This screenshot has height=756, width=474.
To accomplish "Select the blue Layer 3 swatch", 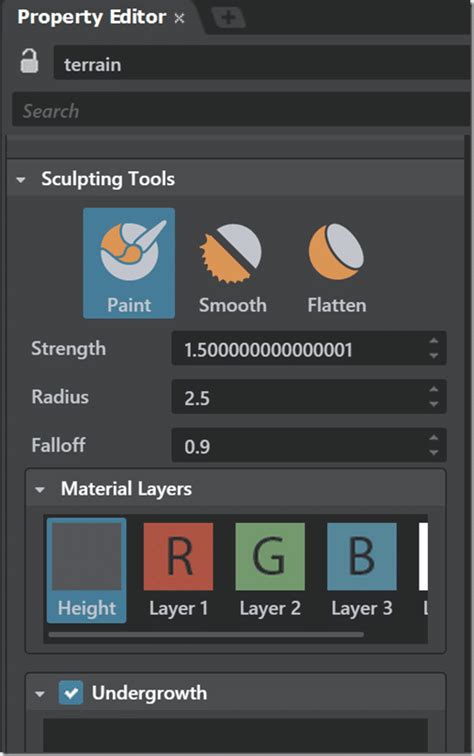I will tap(362, 556).
